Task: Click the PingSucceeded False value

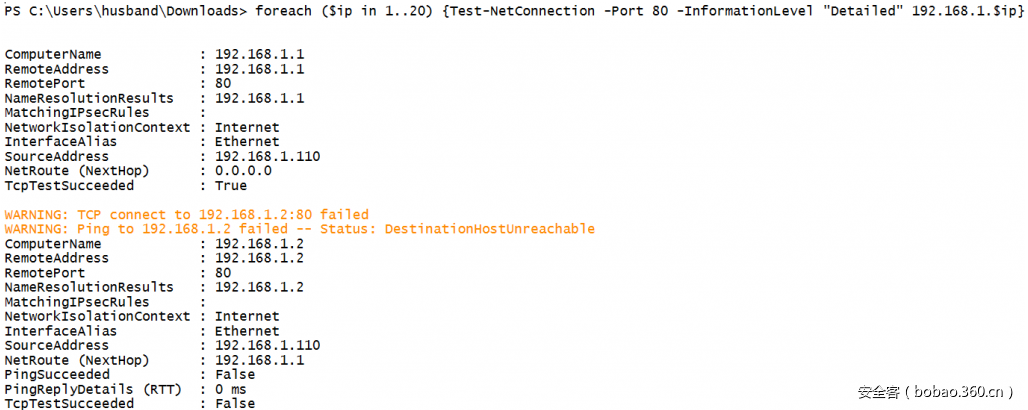Action: pos(235,375)
